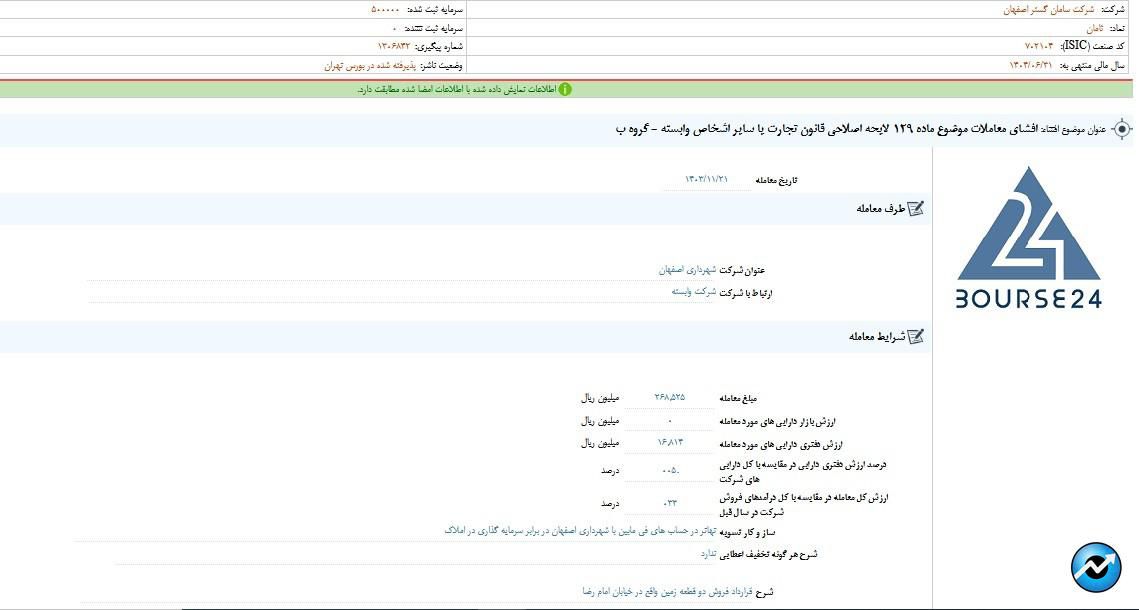The height and width of the screenshot is (610, 1139).
Task: Click 'میلیون ریال' unit beside ارزش دفتری دارایی
Action: click(598, 444)
